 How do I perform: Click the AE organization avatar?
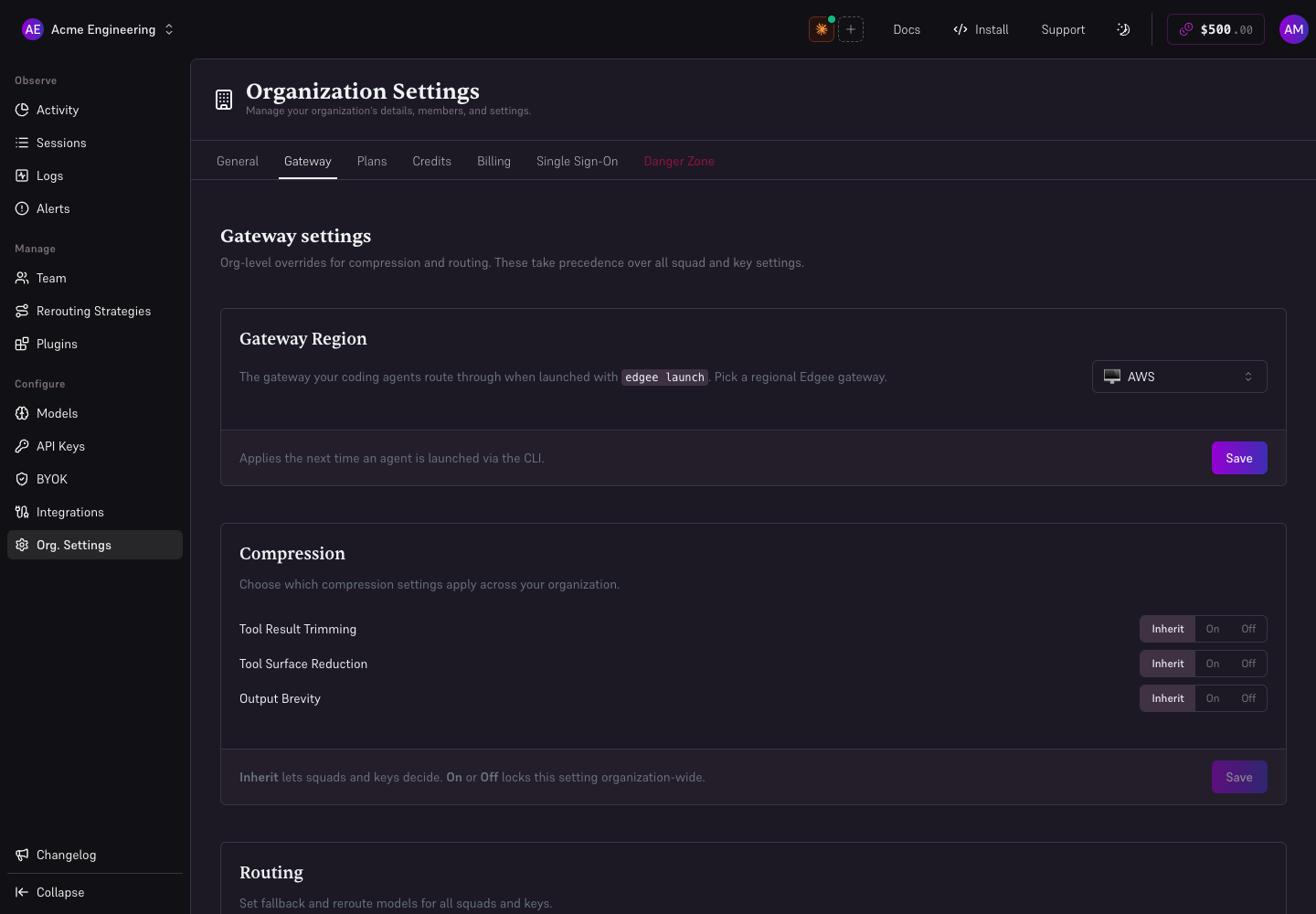coord(33,29)
